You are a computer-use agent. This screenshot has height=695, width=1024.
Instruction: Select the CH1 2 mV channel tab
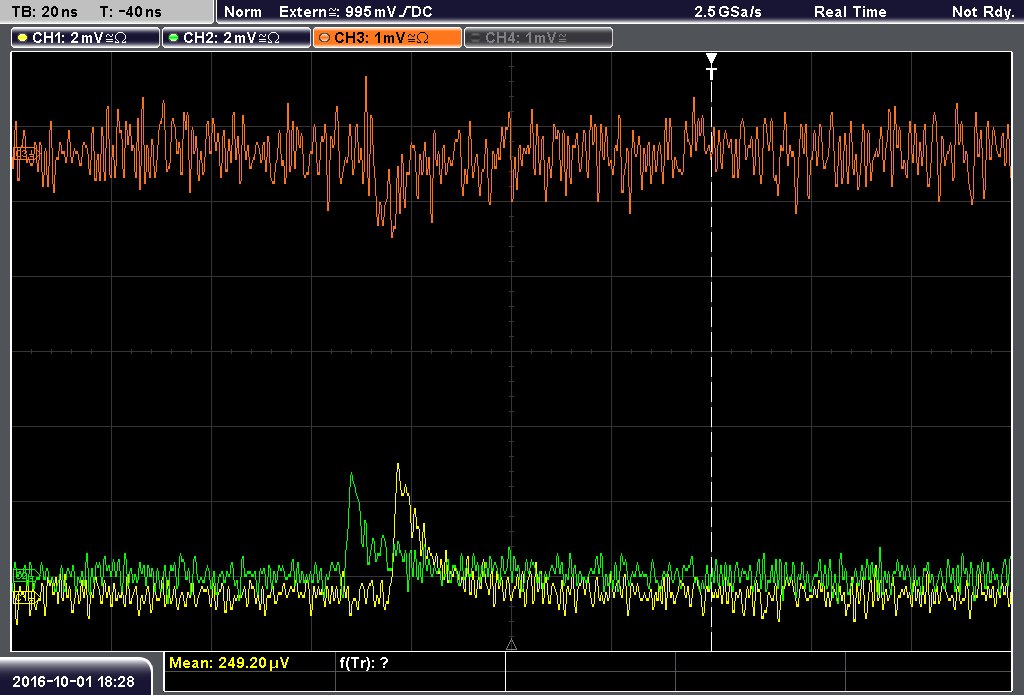pos(86,38)
